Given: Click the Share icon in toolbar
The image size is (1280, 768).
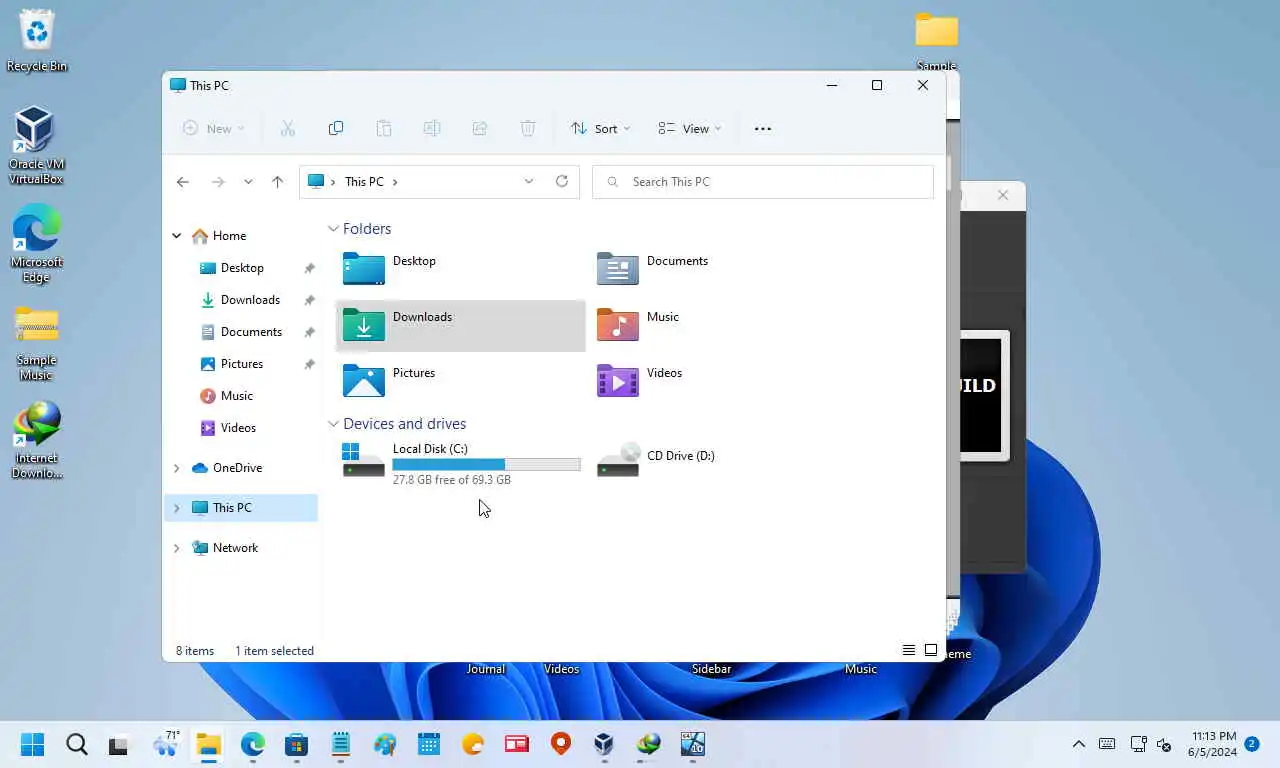Looking at the screenshot, I should click(480, 128).
